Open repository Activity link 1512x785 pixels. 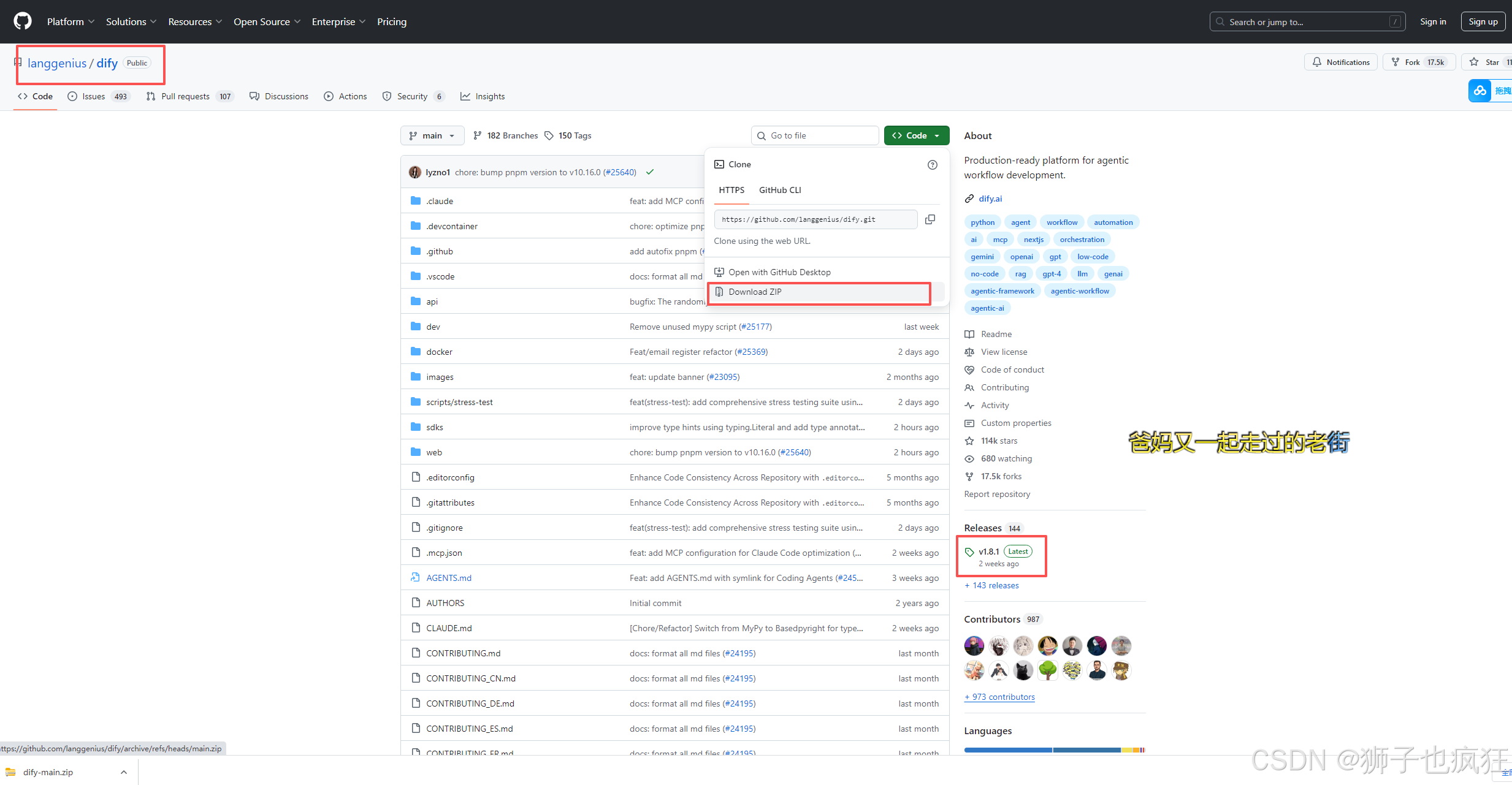(995, 405)
